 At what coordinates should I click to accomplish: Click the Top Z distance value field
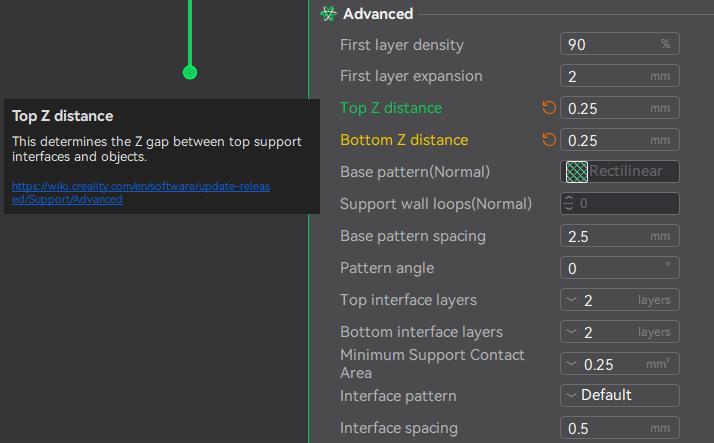[x=605, y=108]
